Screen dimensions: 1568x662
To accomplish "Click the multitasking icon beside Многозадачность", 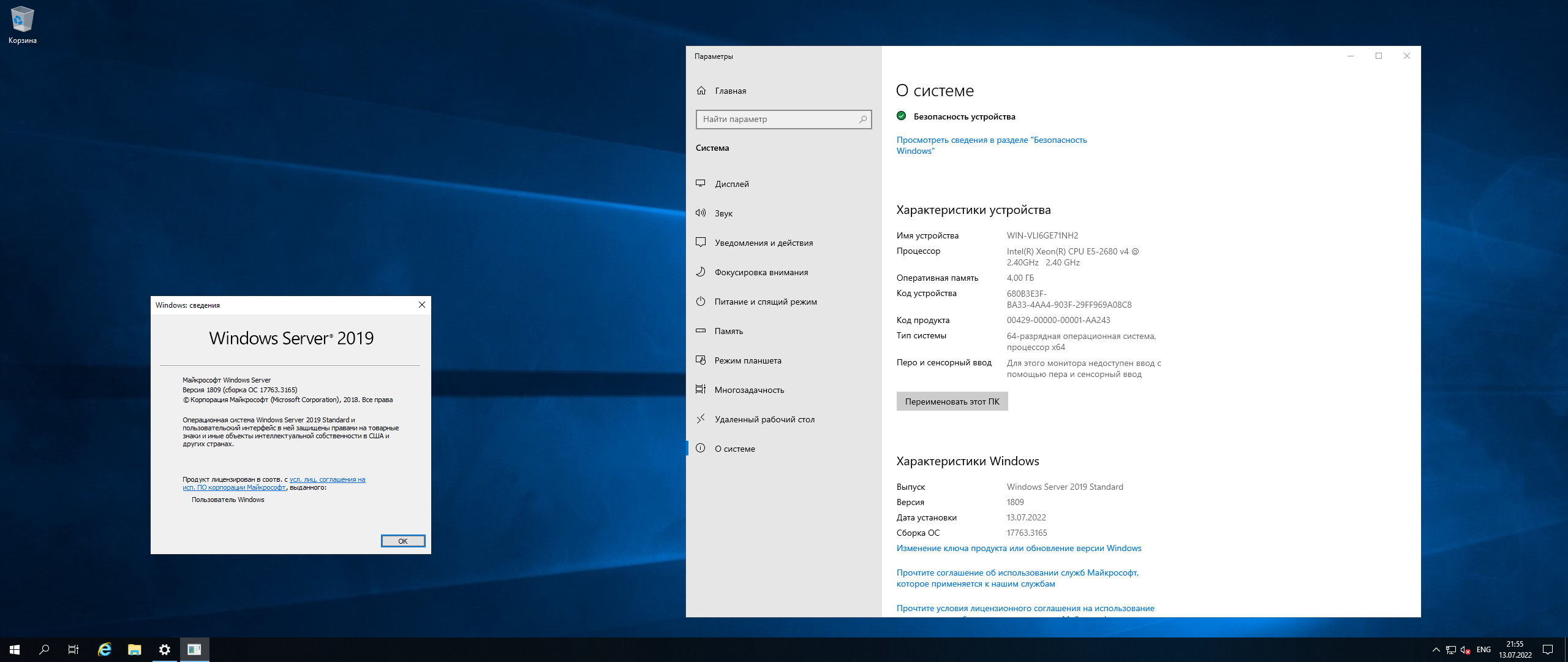I will [x=701, y=389].
